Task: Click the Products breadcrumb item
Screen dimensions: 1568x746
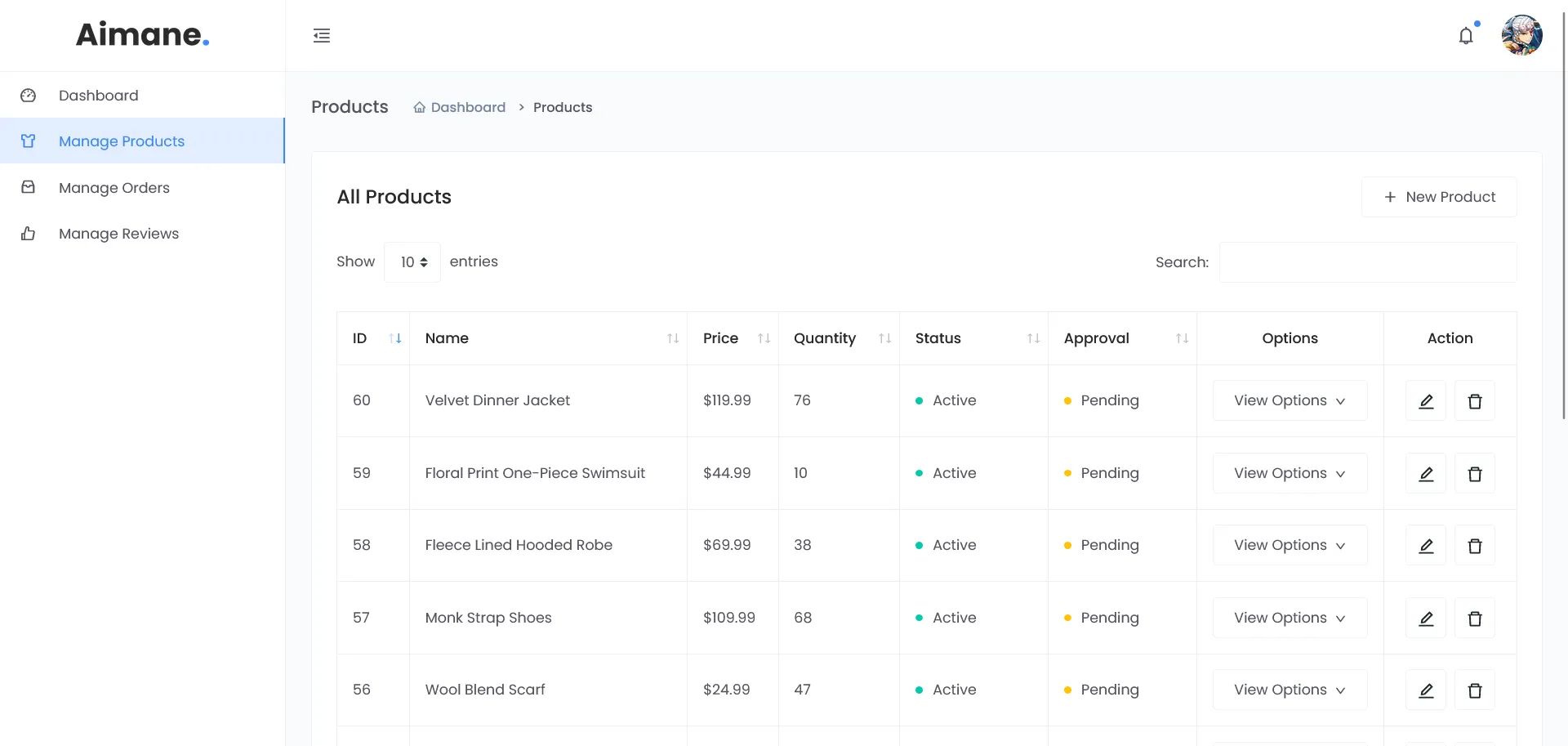Action: click(x=563, y=107)
